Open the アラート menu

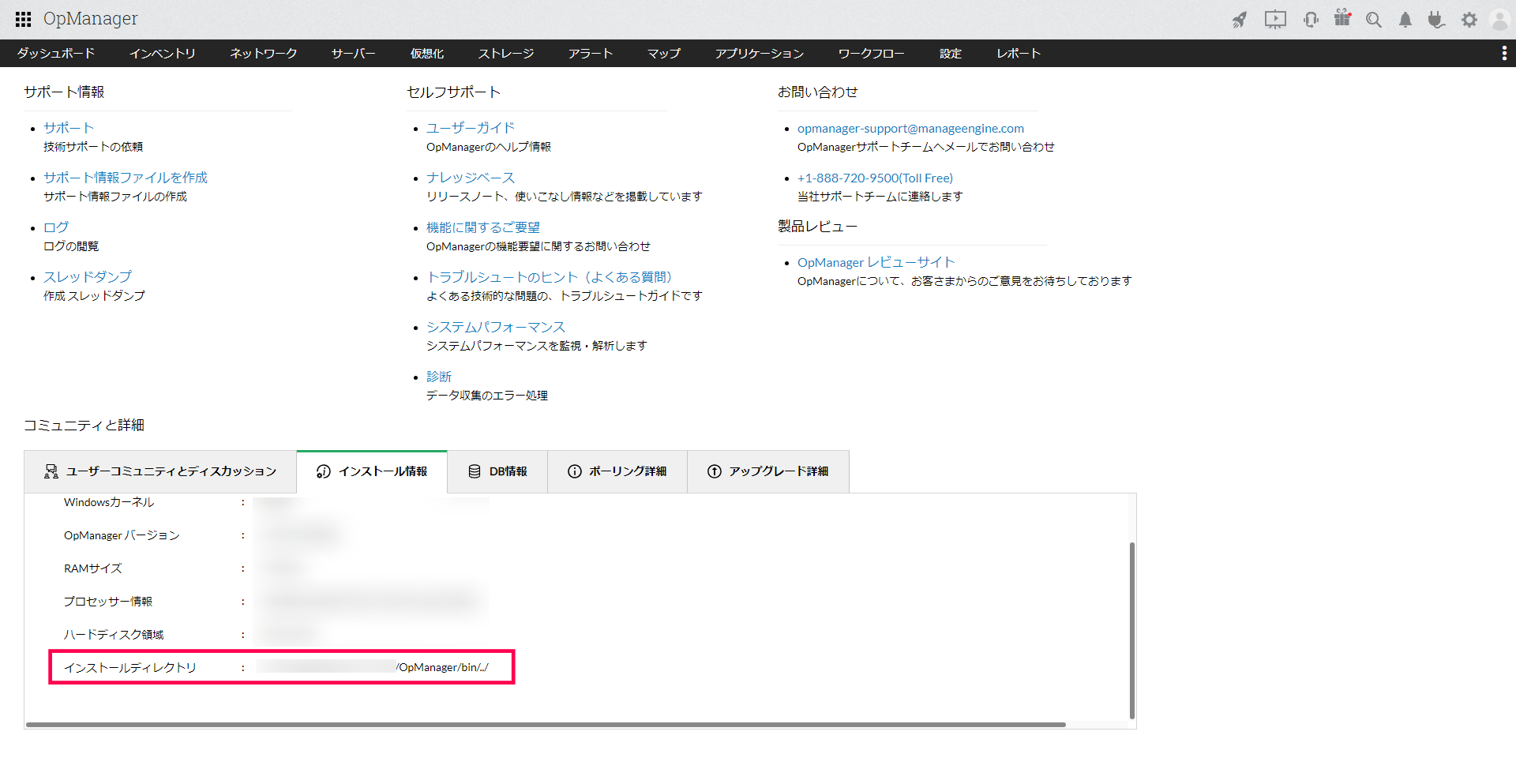tap(590, 53)
